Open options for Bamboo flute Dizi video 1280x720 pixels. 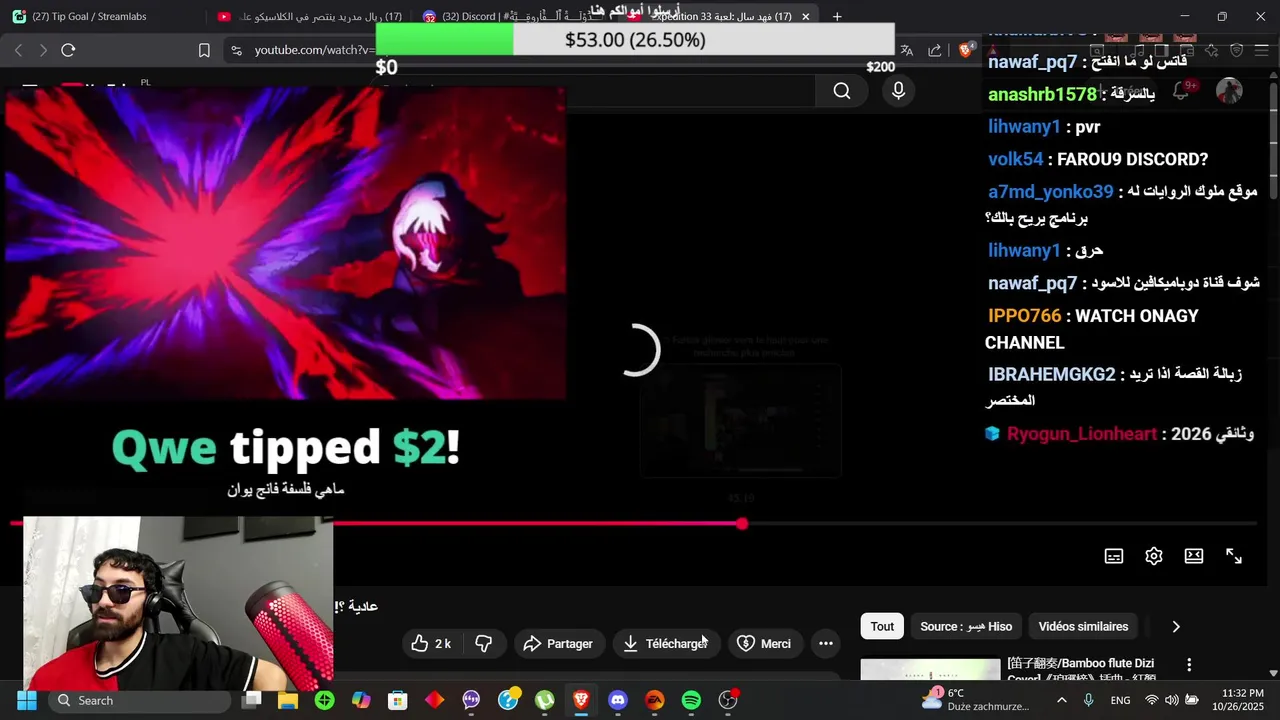[1189, 665]
